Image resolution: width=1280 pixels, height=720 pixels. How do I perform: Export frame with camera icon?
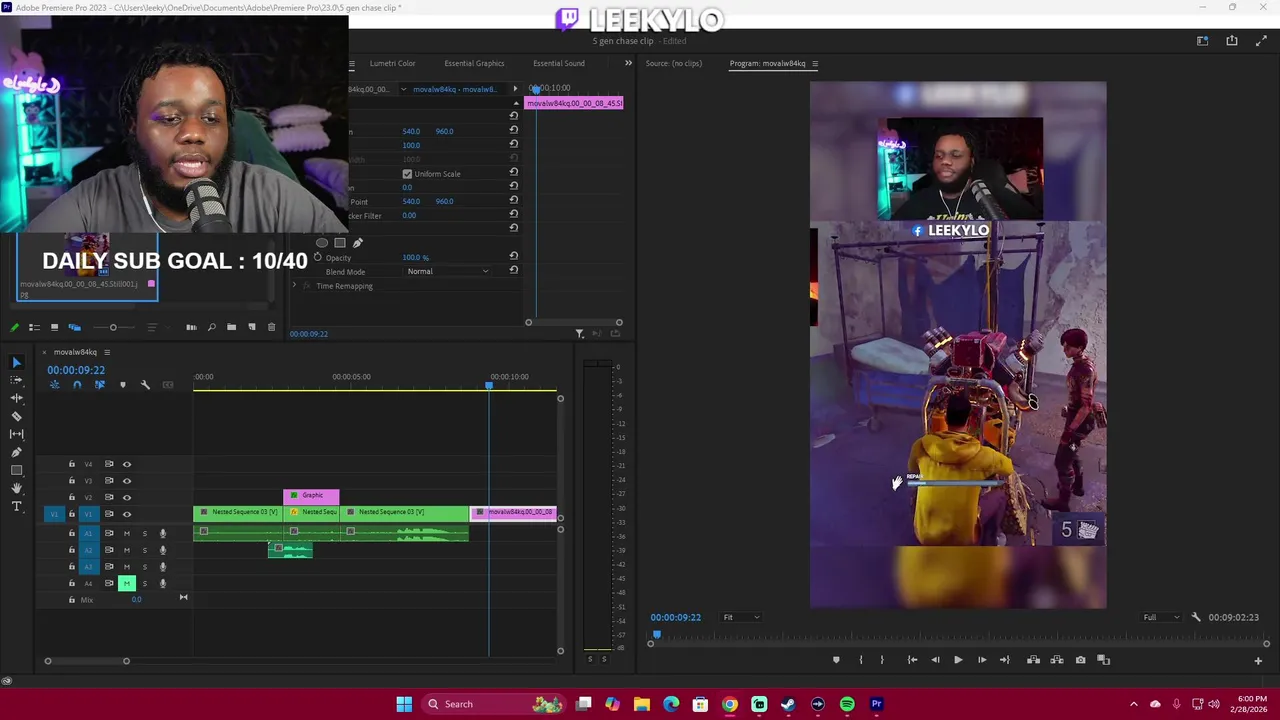[1080, 660]
